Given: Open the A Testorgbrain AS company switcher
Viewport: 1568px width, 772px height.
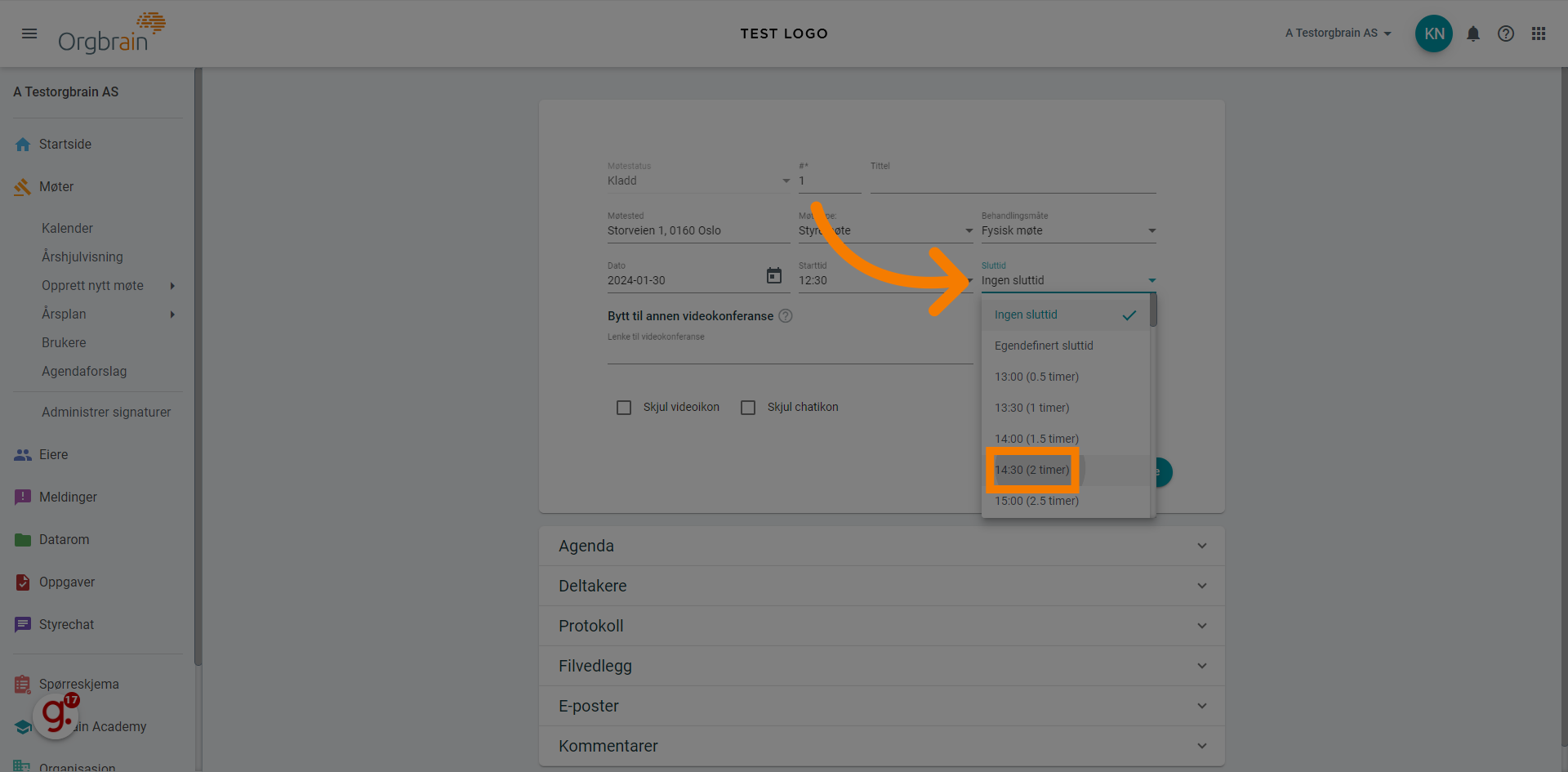Looking at the screenshot, I should pyautogui.click(x=1338, y=33).
